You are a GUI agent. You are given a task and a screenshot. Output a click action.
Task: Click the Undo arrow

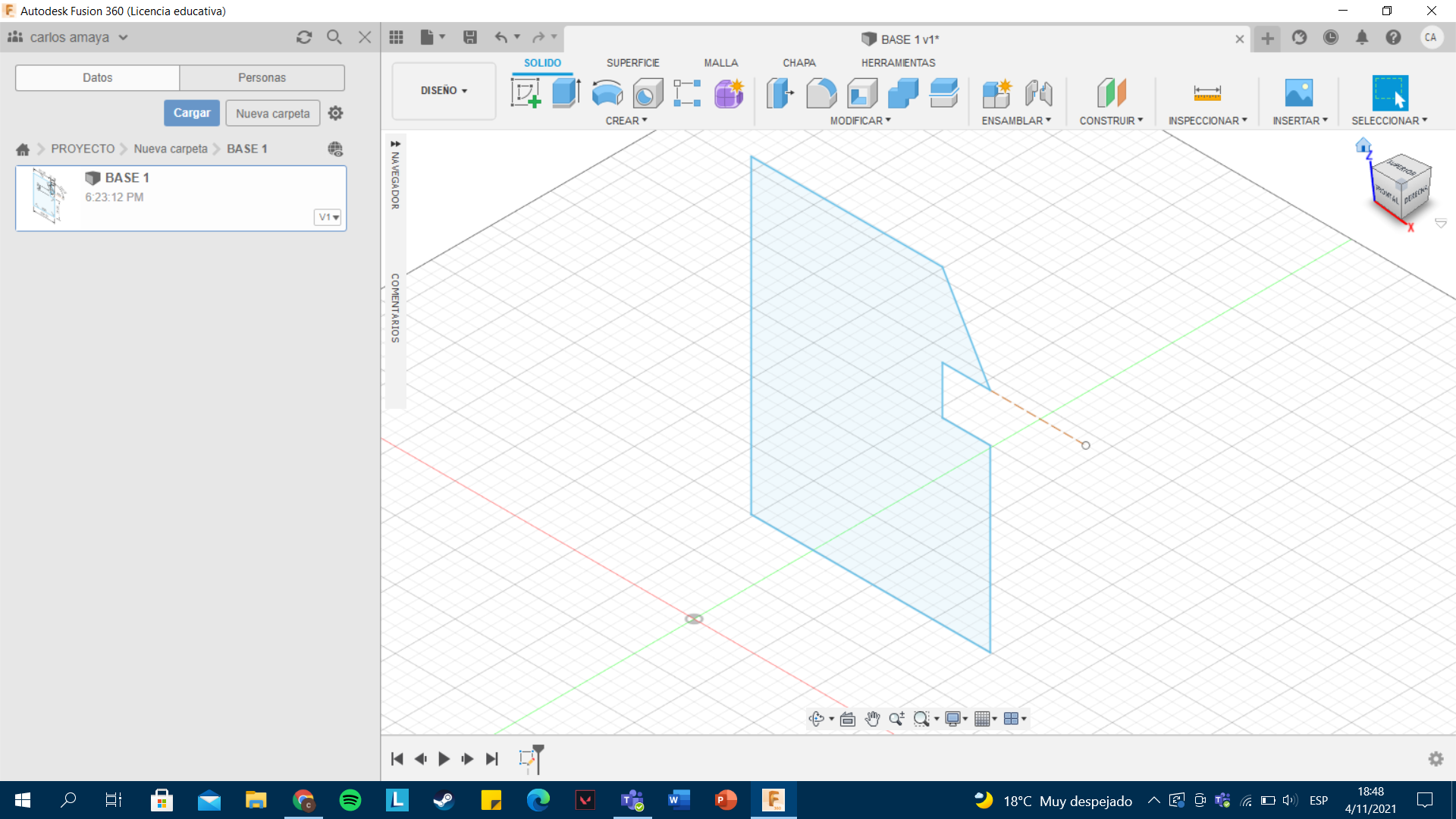coord(501,37)
